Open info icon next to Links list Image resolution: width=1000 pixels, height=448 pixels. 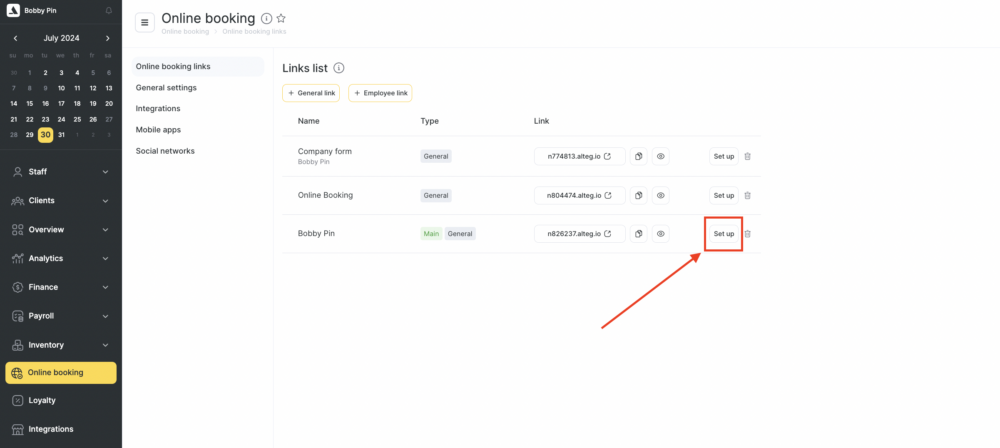339,68
